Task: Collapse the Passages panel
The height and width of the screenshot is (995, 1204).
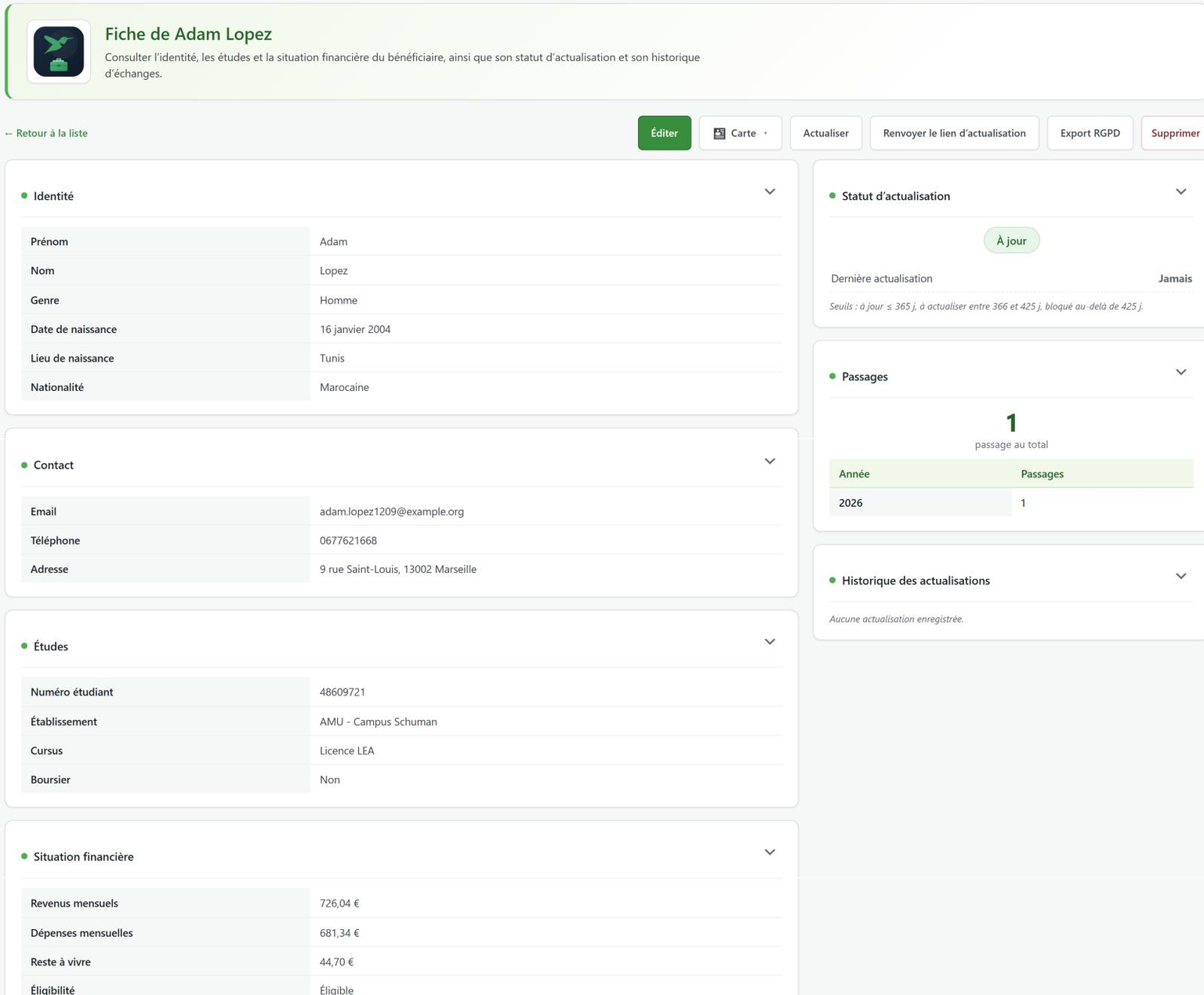Action: coord(1180,372)
